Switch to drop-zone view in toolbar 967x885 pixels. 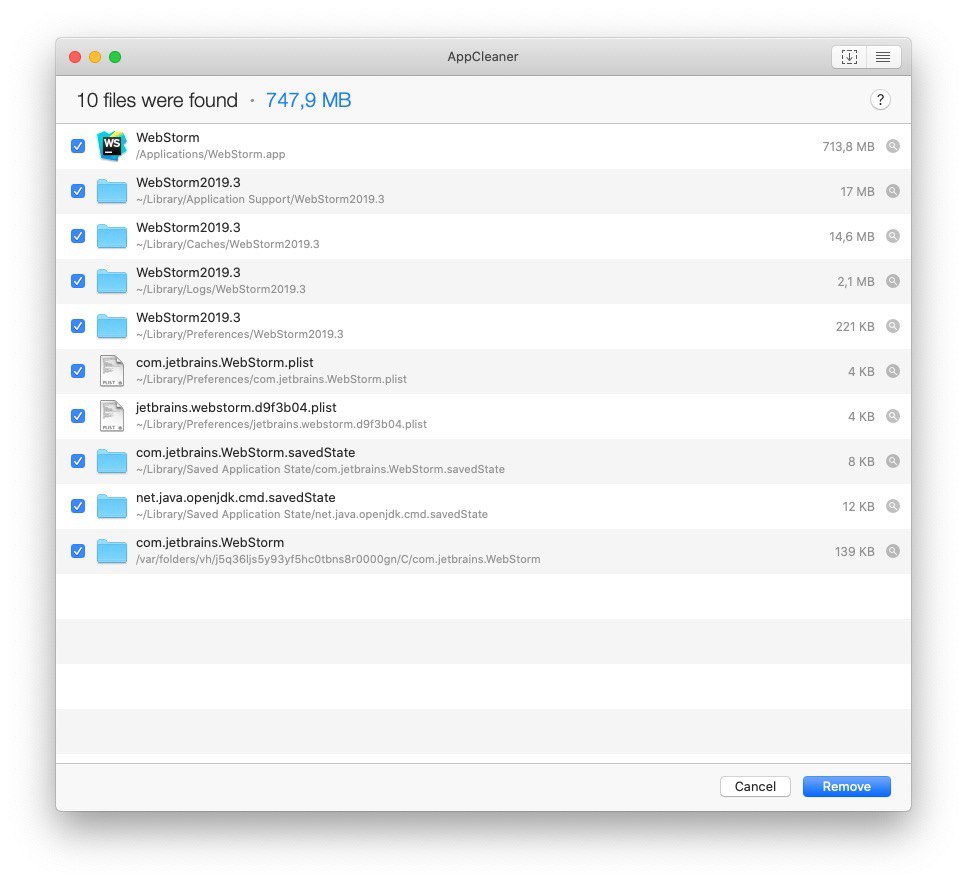[849, 57]
